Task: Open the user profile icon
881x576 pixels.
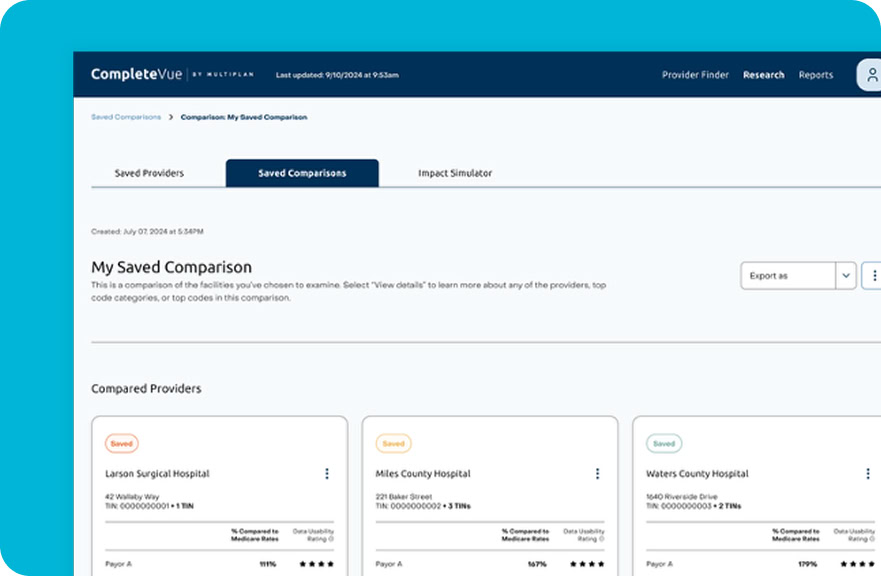Action: (870, 75)
